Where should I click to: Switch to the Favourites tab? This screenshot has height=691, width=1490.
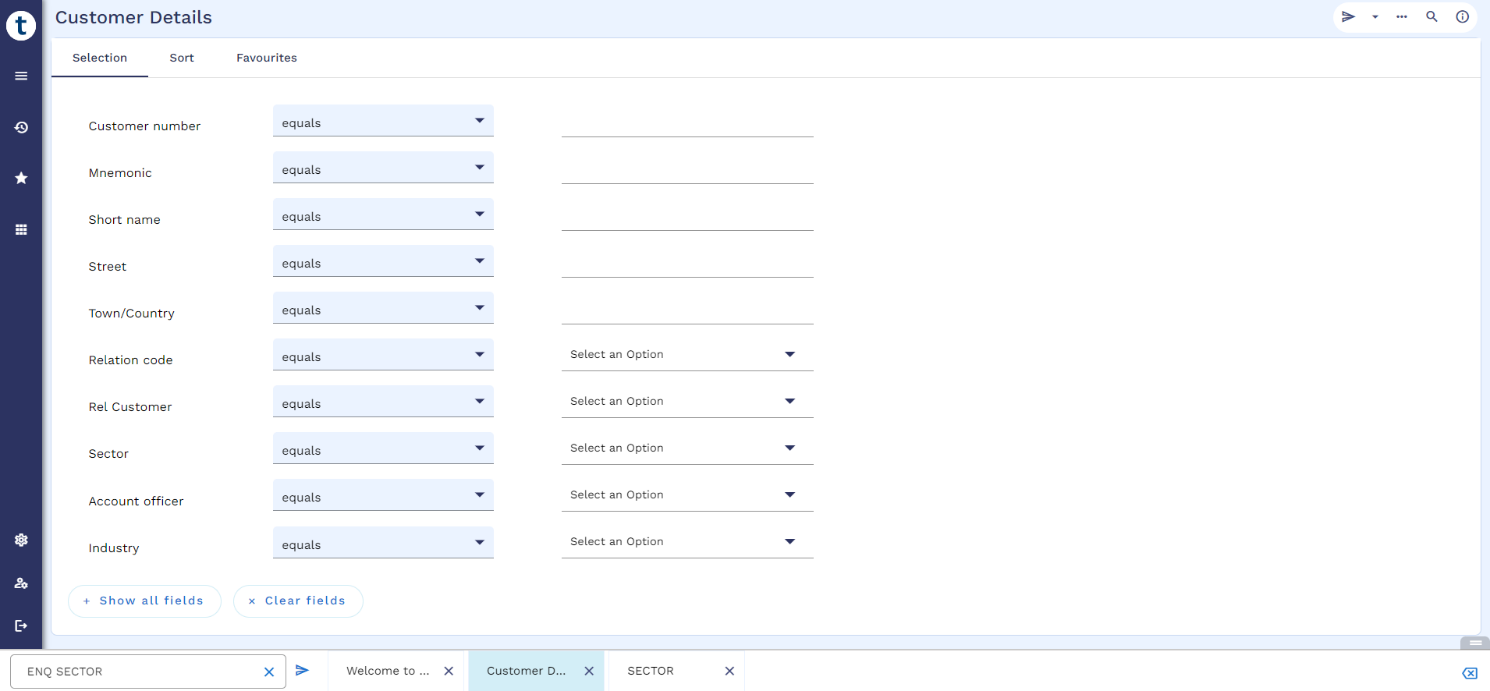coord(266,58)
